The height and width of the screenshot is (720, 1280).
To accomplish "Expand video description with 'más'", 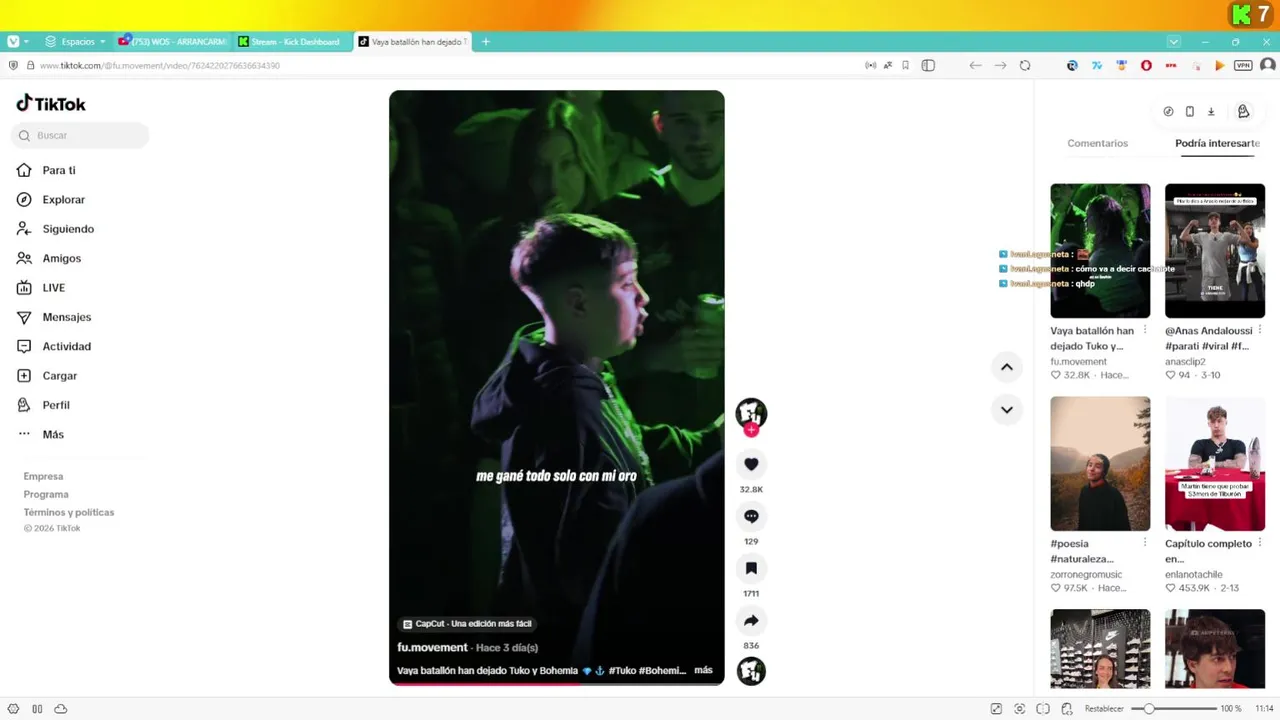I will [x=703, y=670].
